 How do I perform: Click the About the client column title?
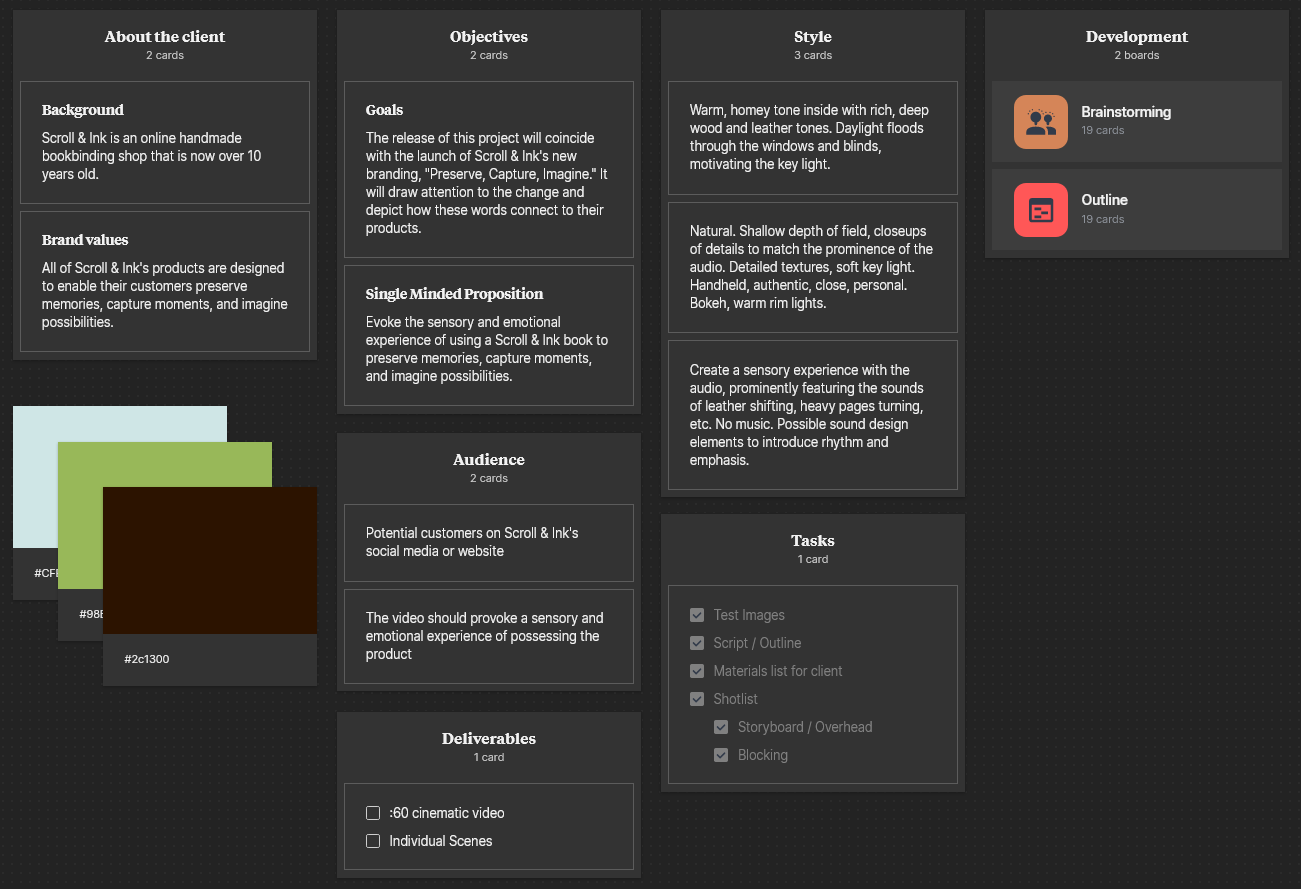point(165,37)
